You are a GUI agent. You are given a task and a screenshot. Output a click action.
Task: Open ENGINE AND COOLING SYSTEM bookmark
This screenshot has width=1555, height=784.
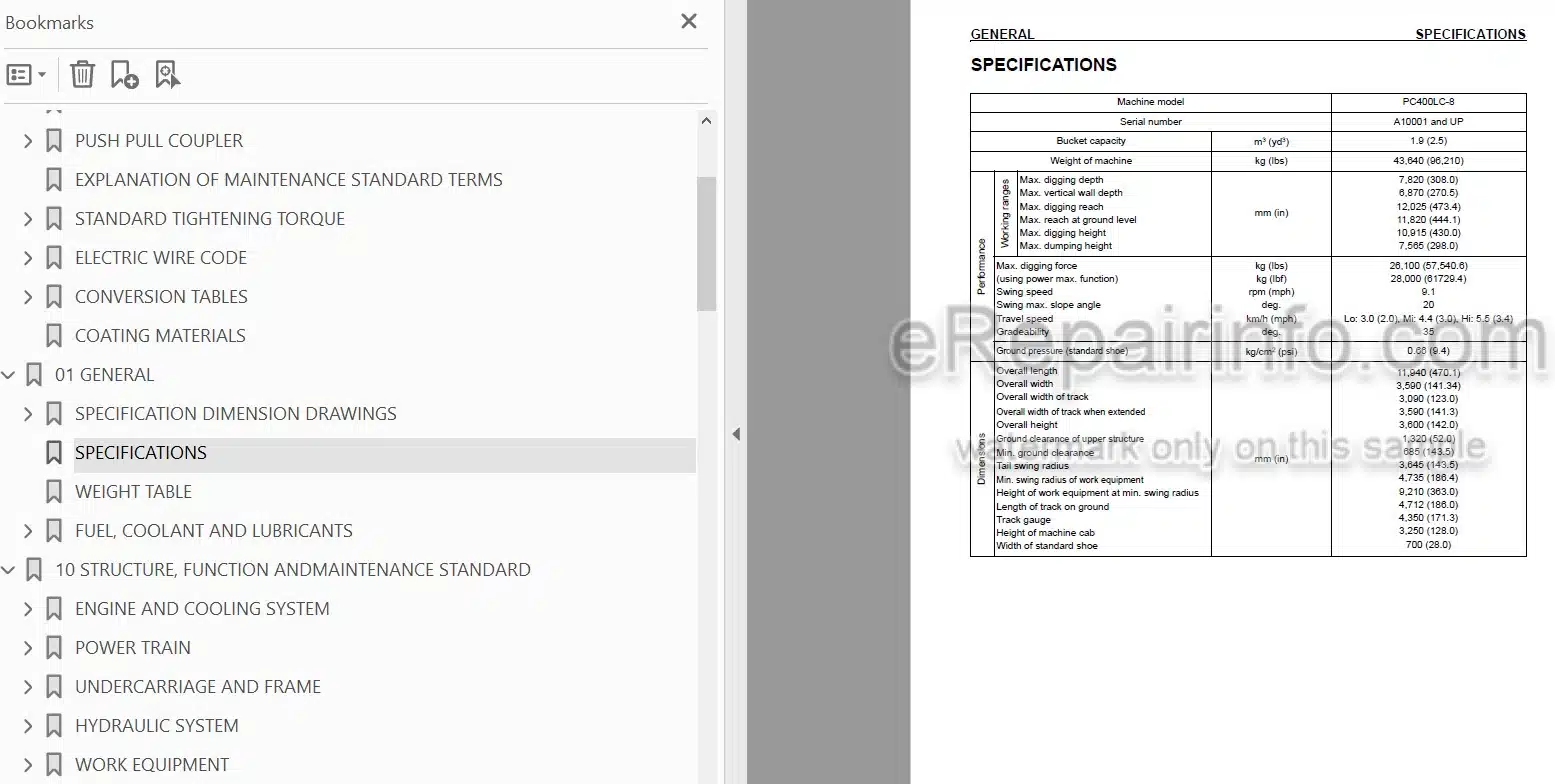click(202, 609)
